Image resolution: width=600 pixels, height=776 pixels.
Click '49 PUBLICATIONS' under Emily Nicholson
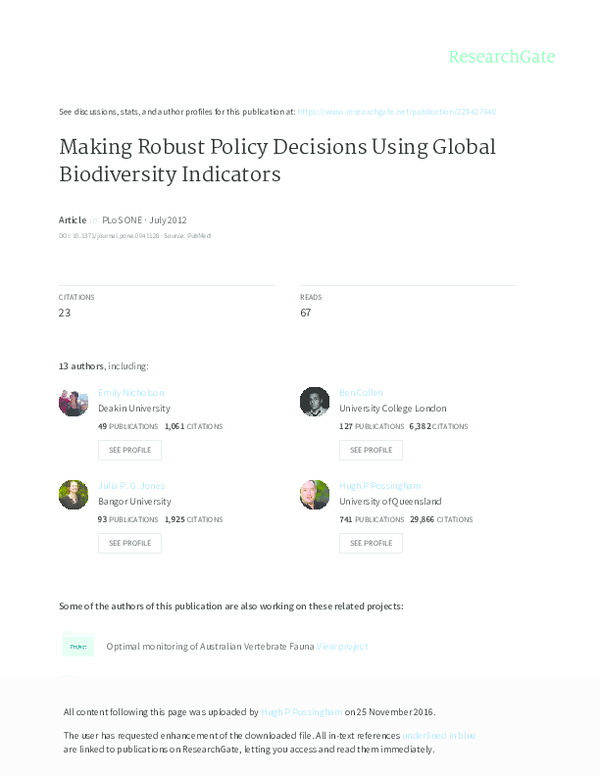click(128, 426)
